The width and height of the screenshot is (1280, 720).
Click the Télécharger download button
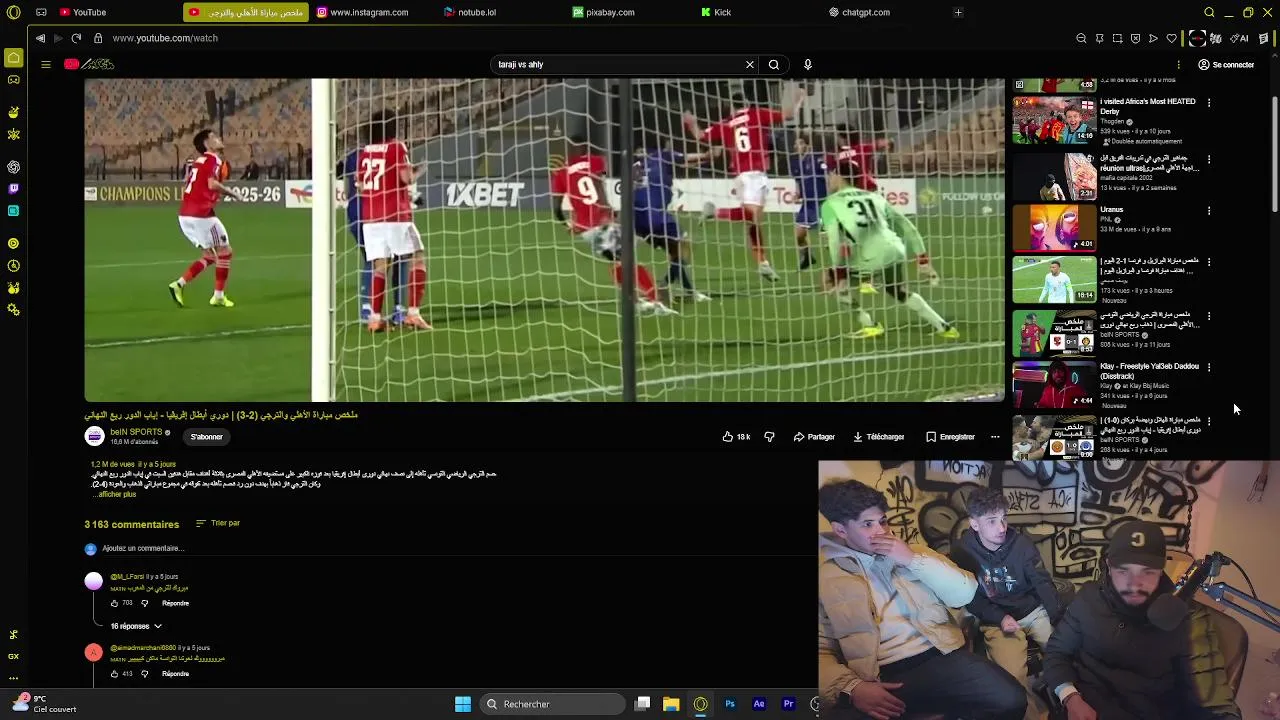pos(879,437)
